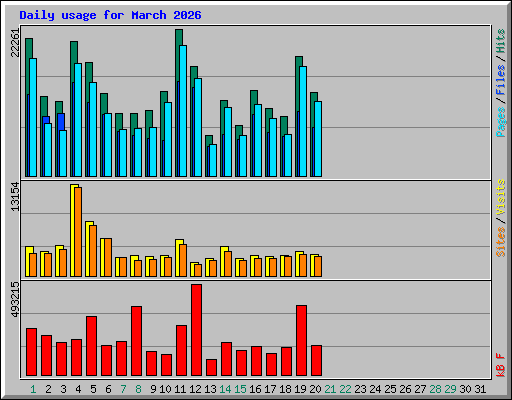
Task: Select day 2 on the date axis
Action: (48, 389)
